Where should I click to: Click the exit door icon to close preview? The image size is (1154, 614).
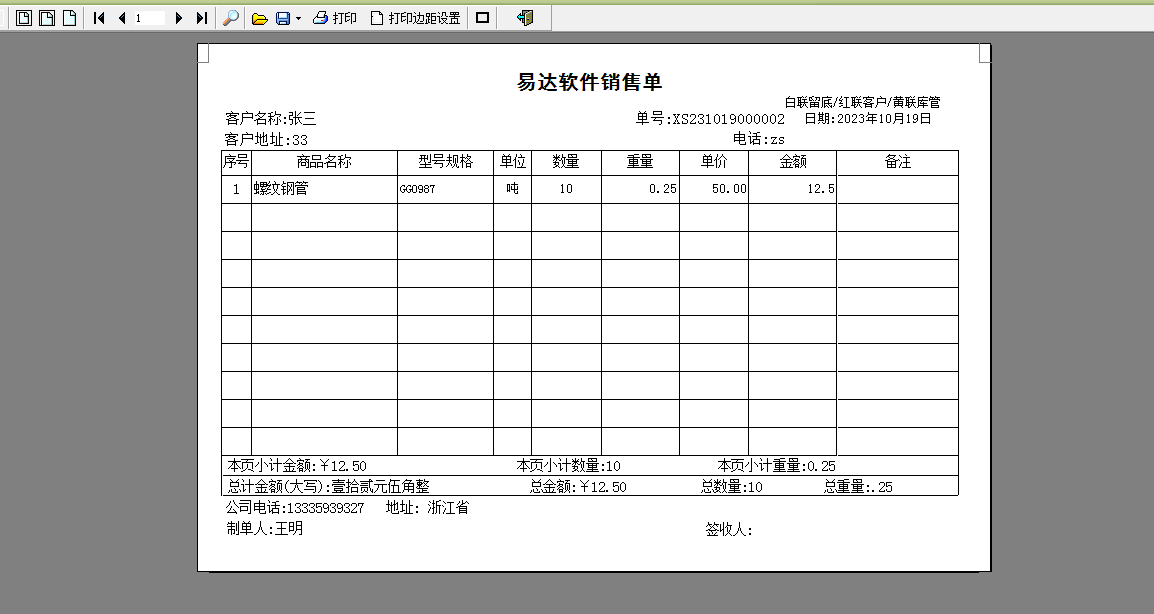523,17
